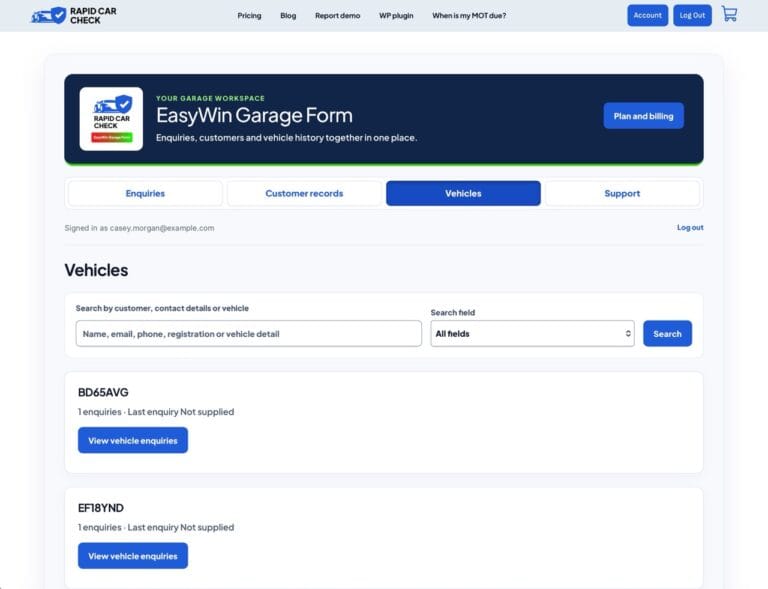The image size is (768, 589).
Task: View vehicle enquiries for EF18YND
Action: coord(133,556)
